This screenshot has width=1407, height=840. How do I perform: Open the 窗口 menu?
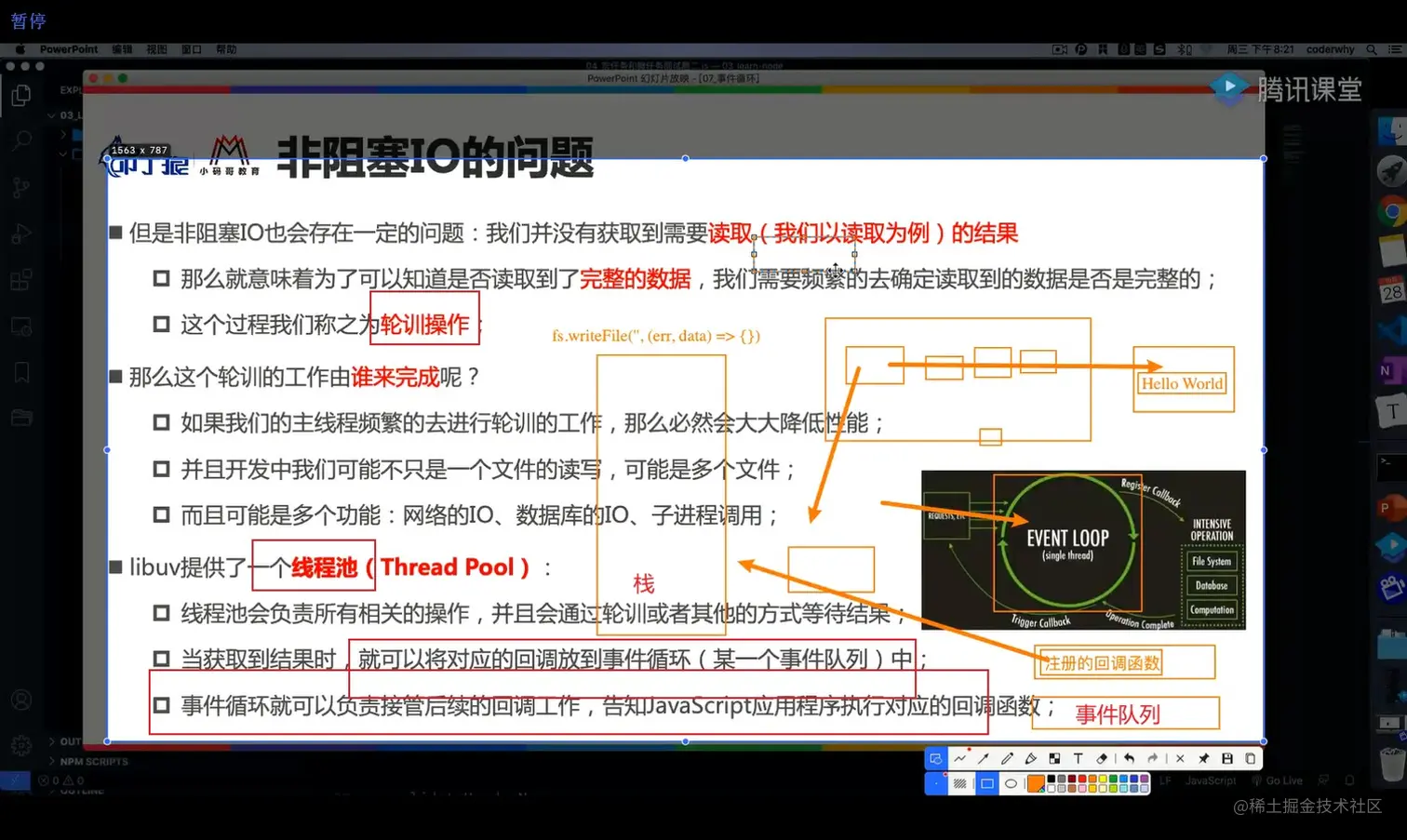point(191,49)
